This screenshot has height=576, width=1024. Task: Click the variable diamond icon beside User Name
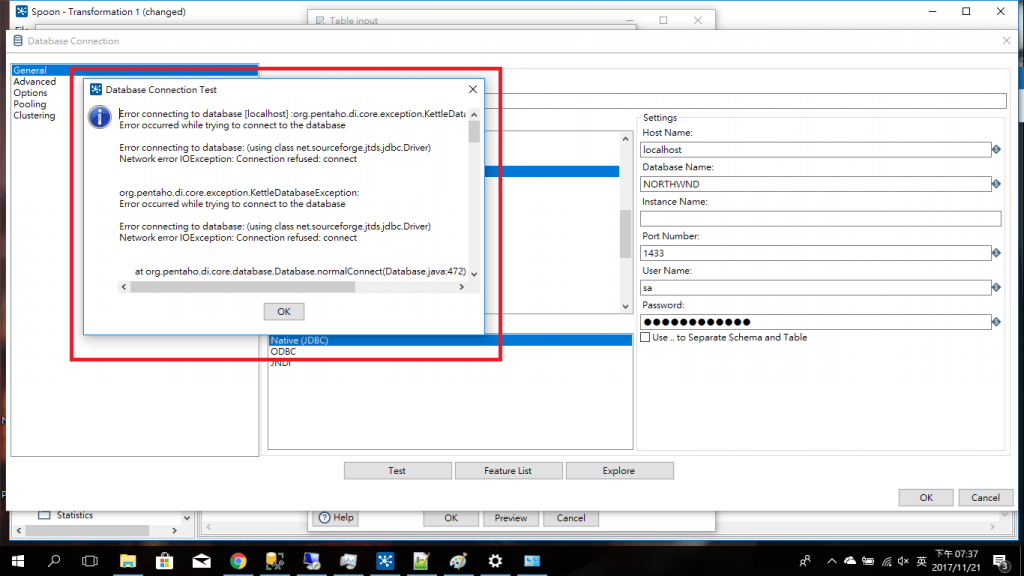996,287
